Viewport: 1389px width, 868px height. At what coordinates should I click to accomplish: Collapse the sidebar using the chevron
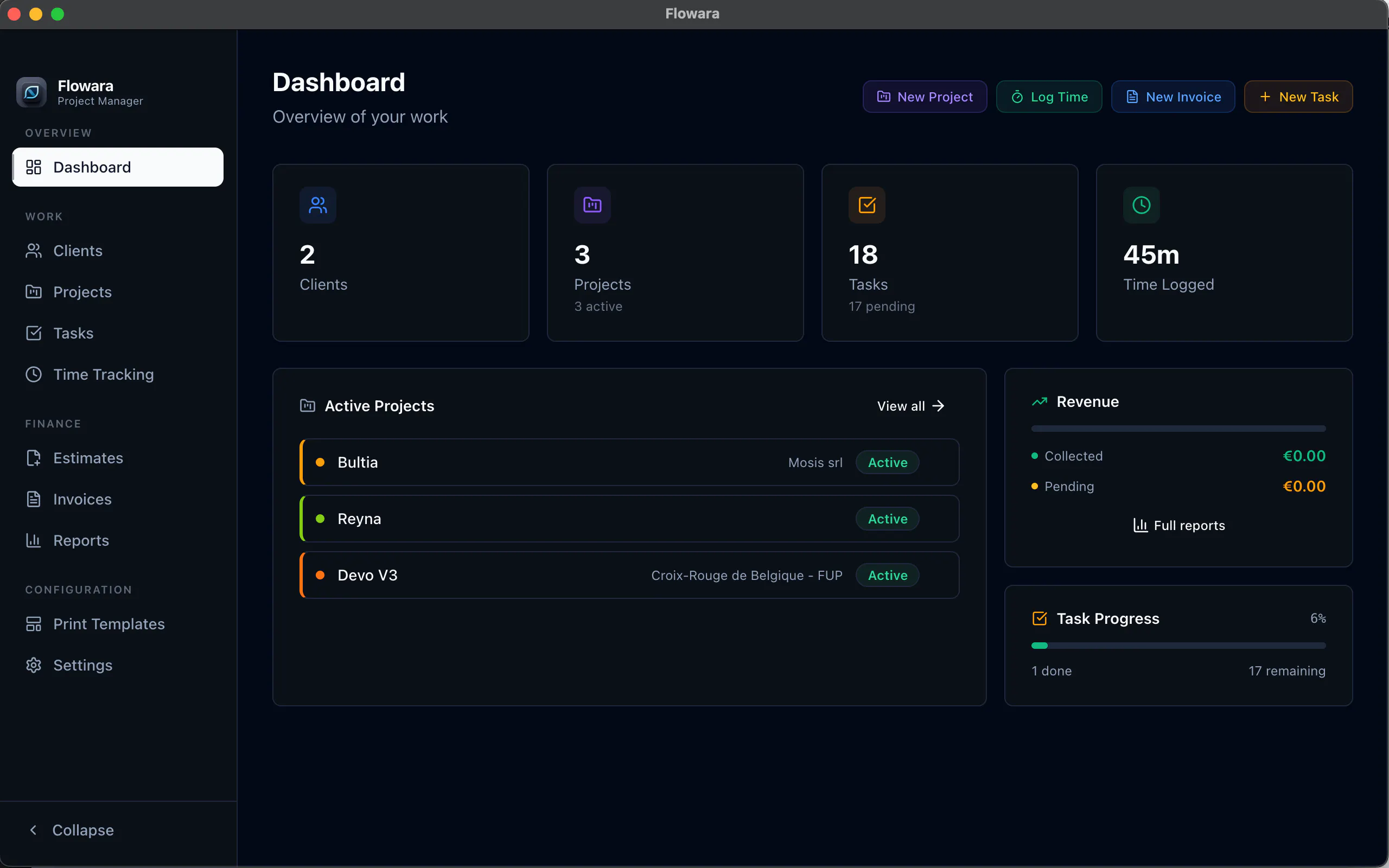coord(33,830)
